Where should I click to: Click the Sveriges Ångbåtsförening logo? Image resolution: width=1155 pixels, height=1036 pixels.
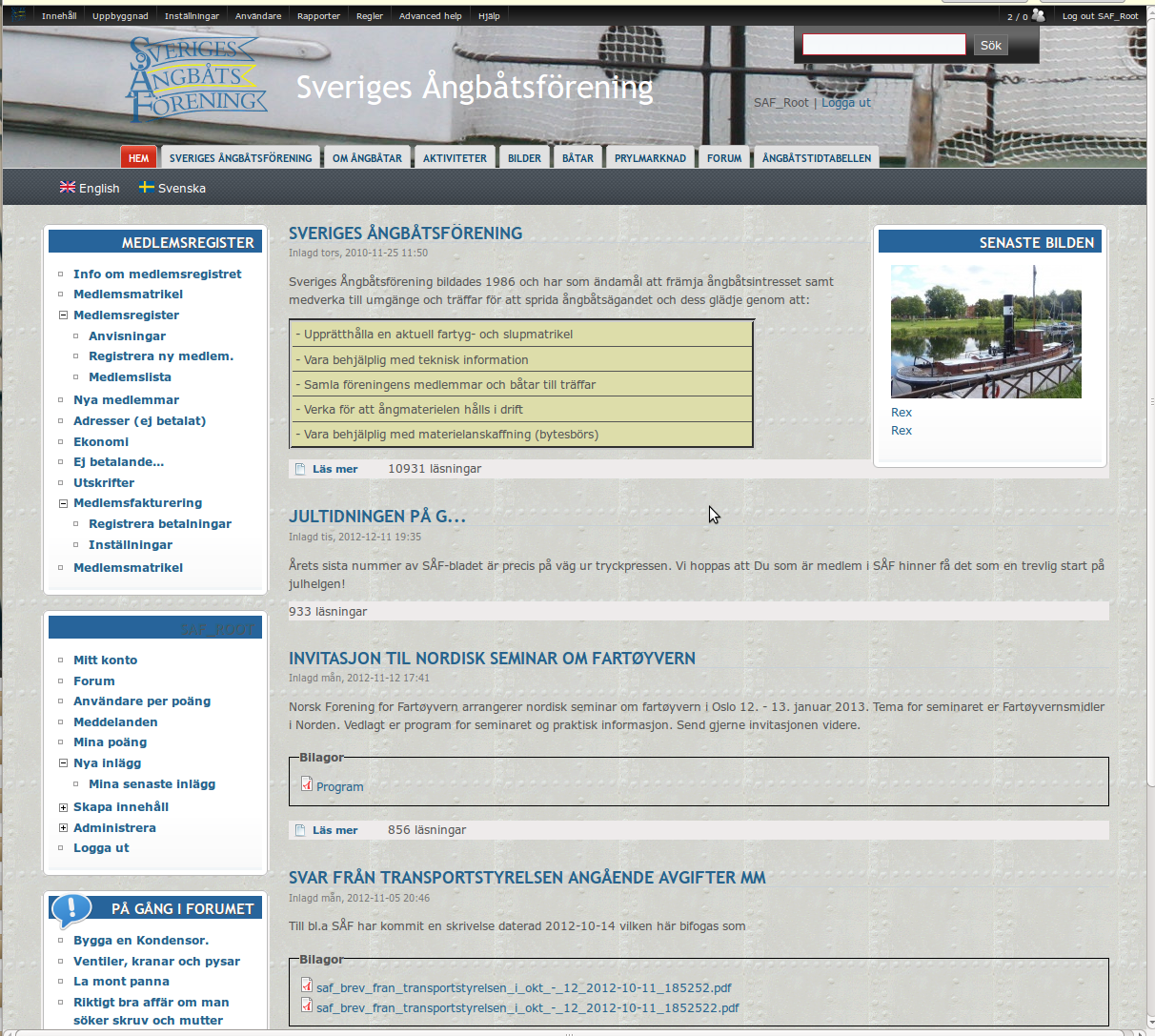(x=195, y=80)
